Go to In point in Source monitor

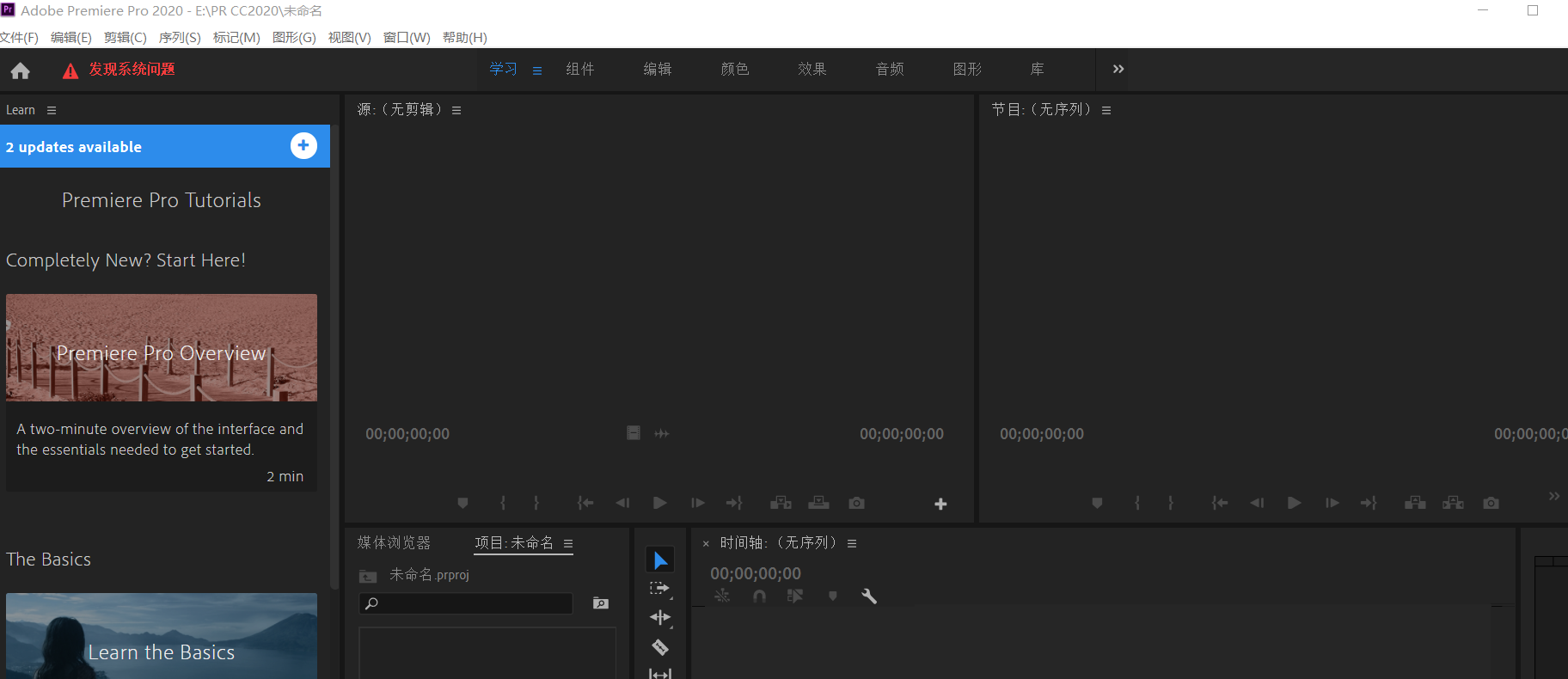(585, 503)
